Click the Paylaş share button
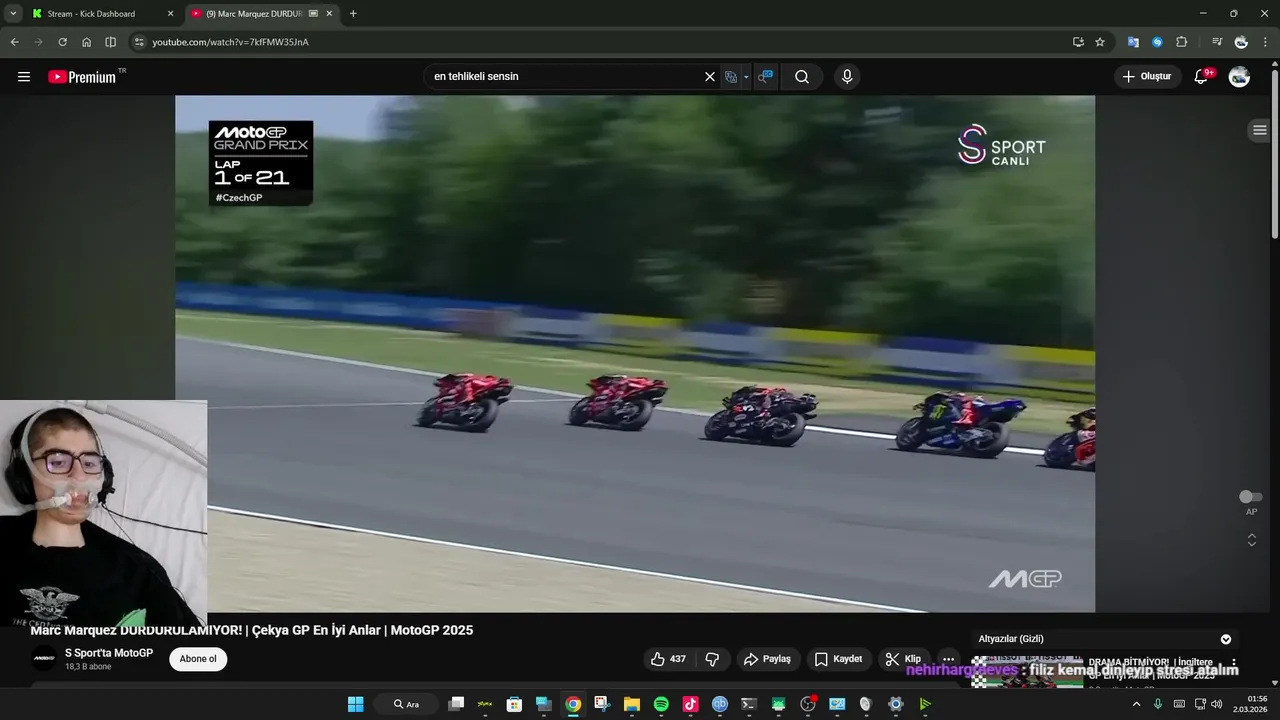1280x720 pixels. coord(767,659)
